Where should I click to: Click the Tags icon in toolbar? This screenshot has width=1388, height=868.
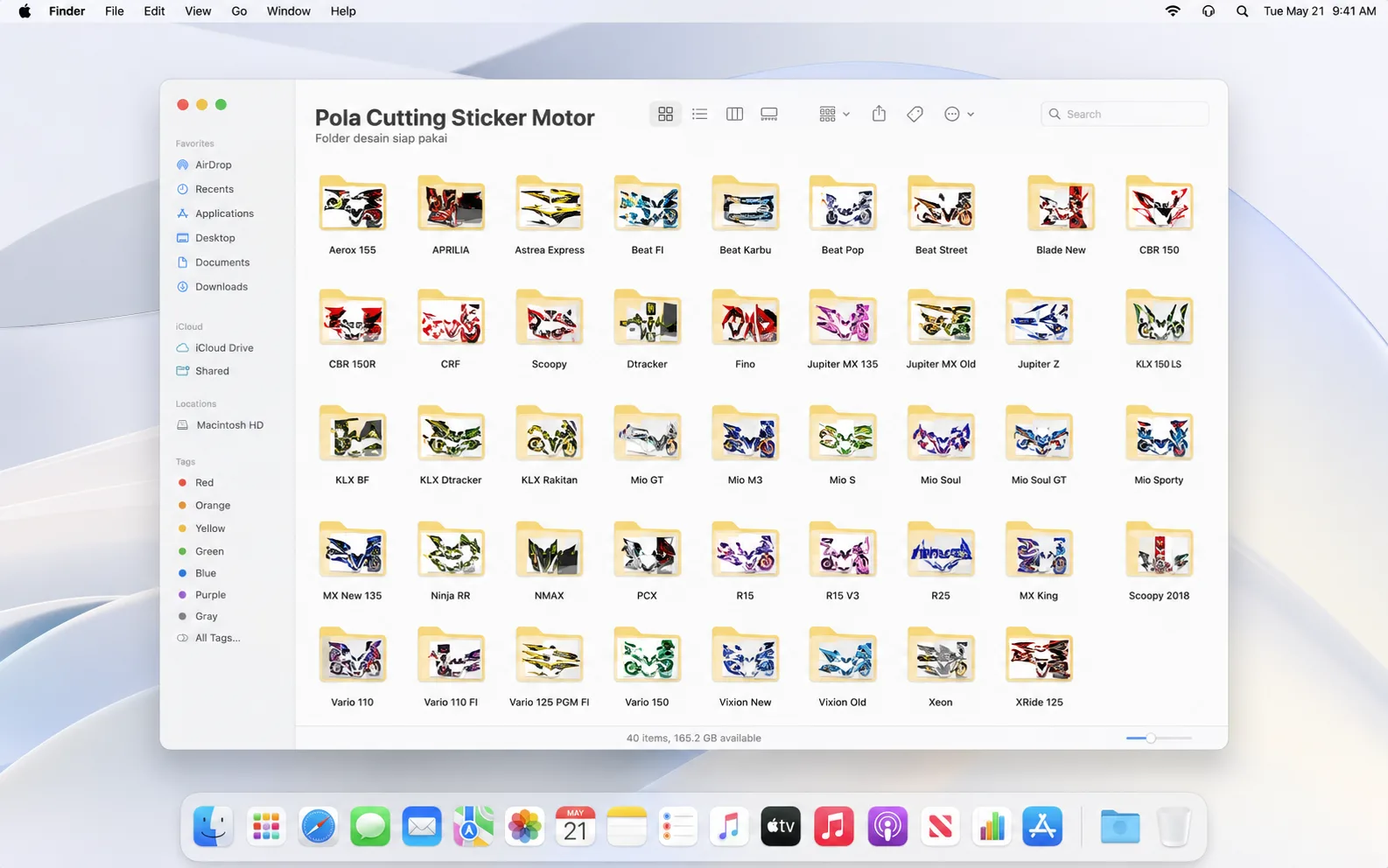(915, 114)
